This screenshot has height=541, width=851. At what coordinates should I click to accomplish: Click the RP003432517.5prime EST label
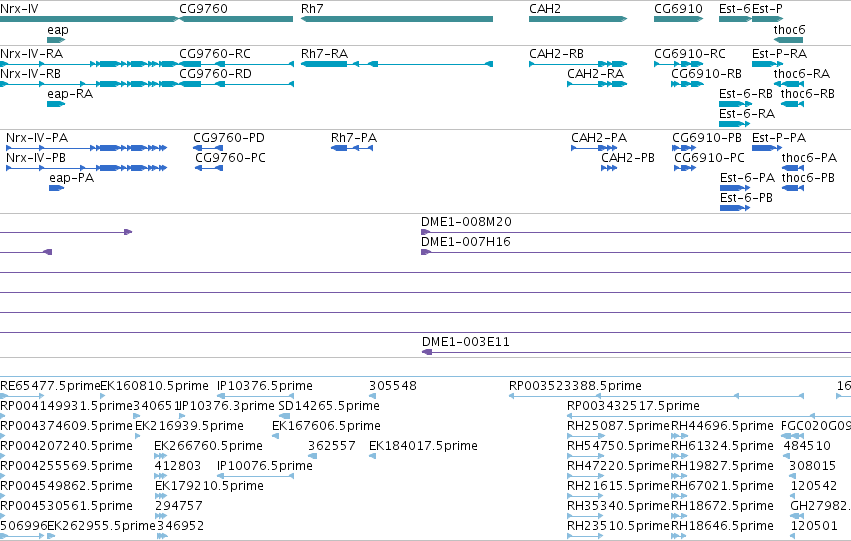633,406
